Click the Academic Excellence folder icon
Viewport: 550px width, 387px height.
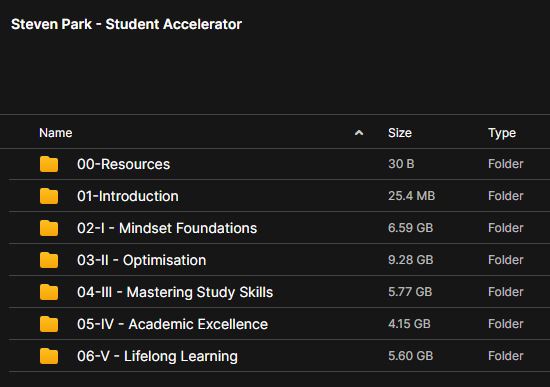(x=49, y=324)
